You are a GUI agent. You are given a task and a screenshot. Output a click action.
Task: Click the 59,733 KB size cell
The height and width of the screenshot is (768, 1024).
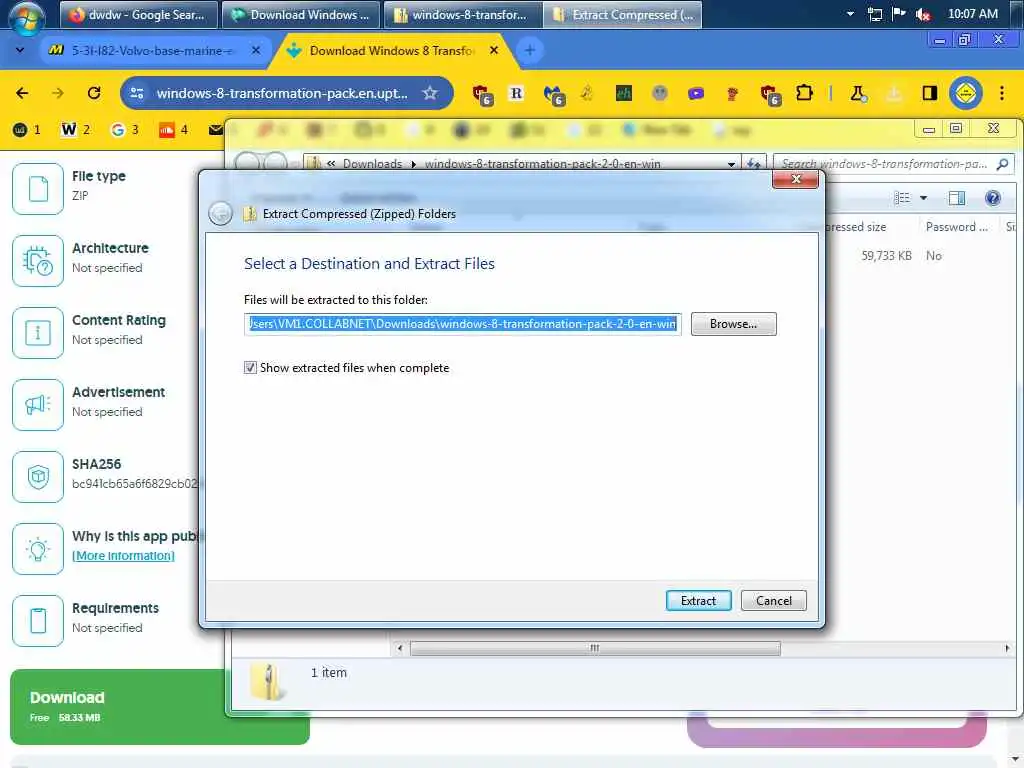886,255
